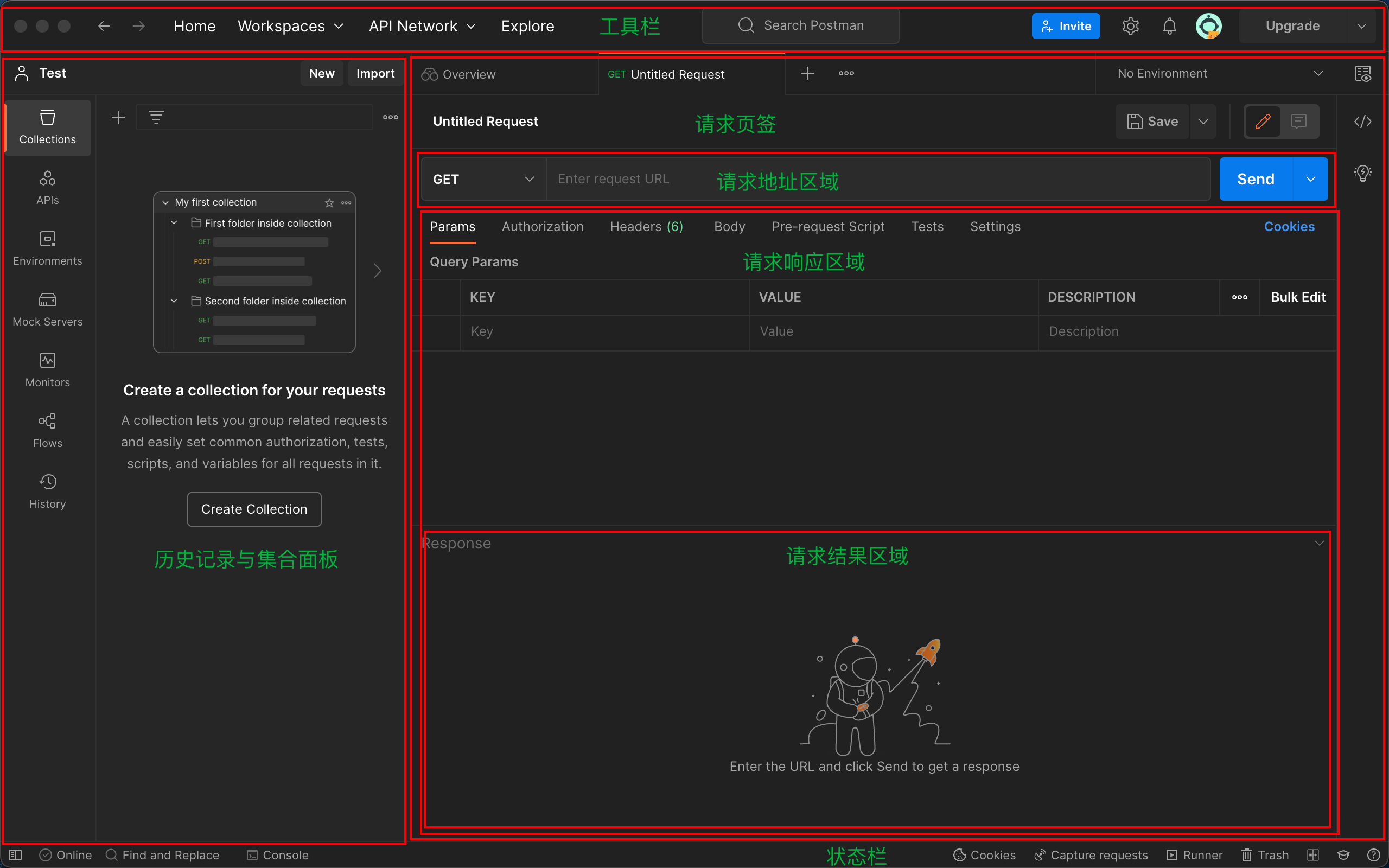
Task: Open the Save options dropdown arrow
Action: click(x=1203, y=121)
